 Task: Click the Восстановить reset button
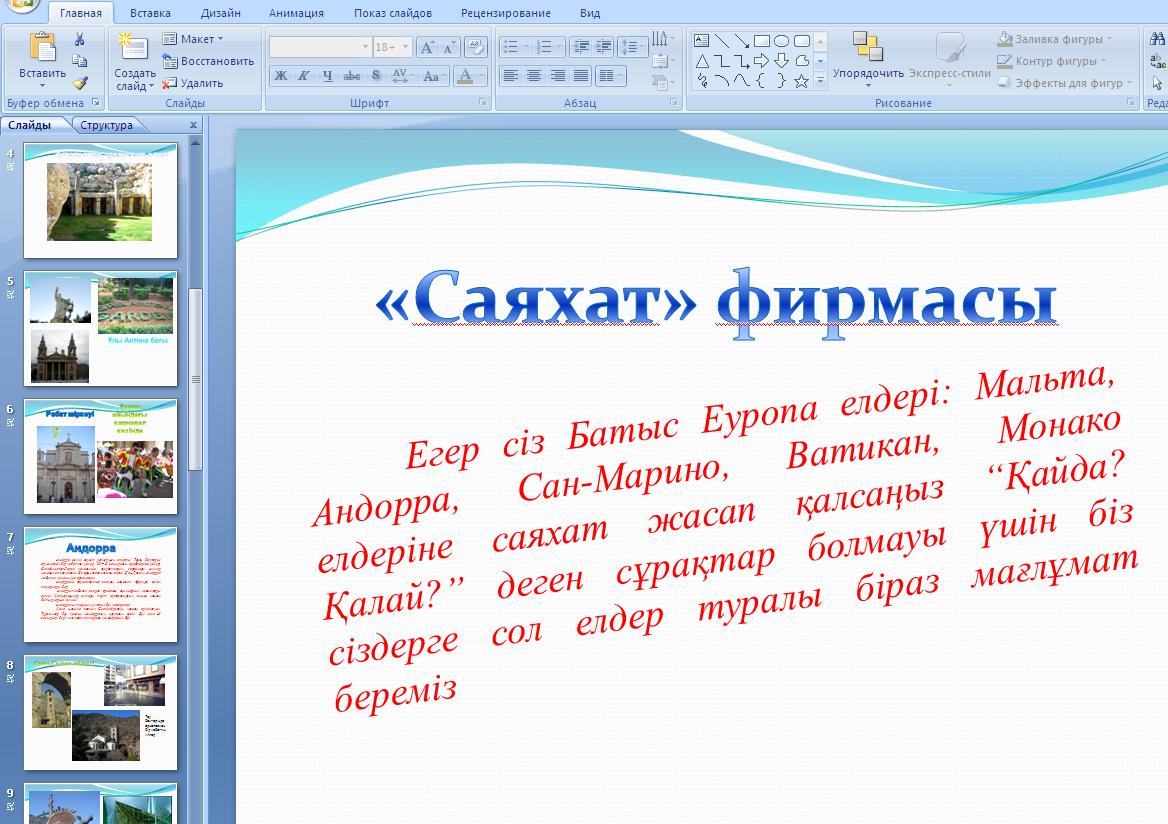208,61
